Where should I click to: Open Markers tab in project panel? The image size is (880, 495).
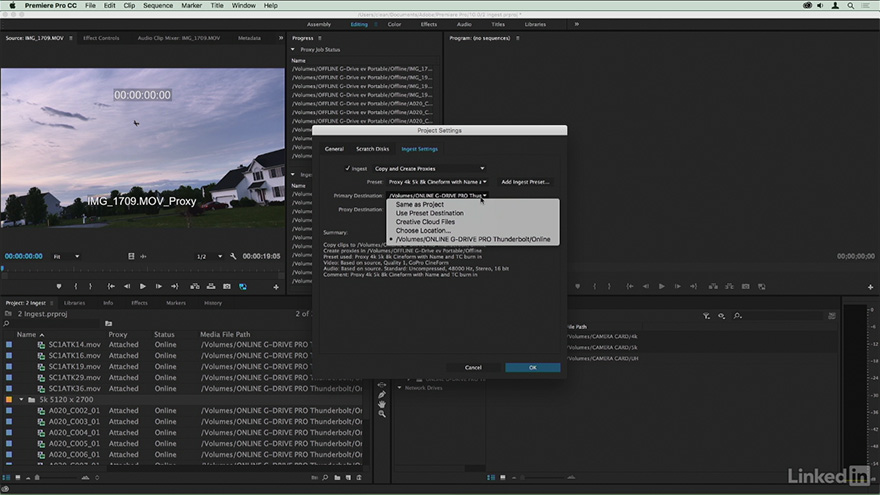click(176, 303)
